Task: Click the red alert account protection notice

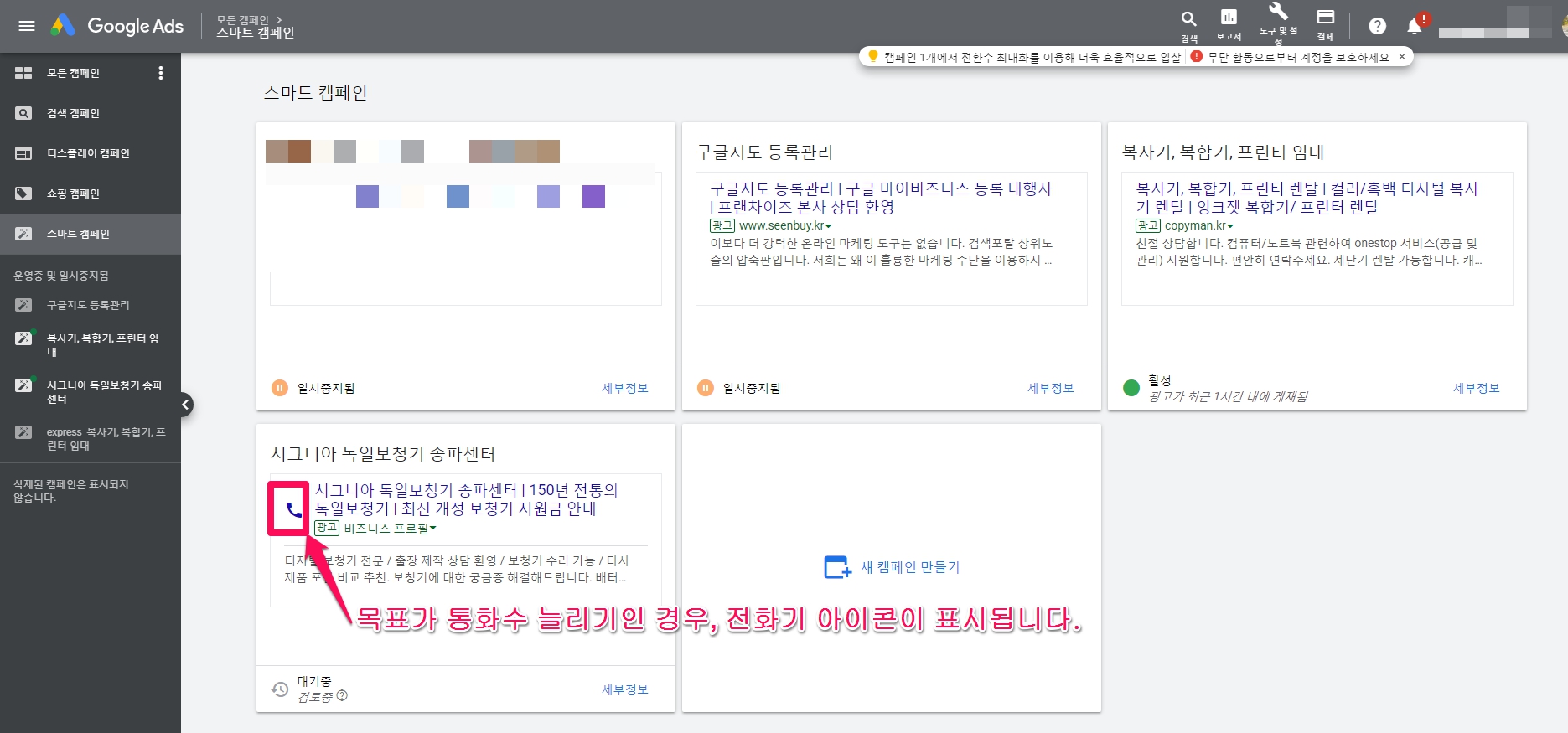Action: (1291, 57)
